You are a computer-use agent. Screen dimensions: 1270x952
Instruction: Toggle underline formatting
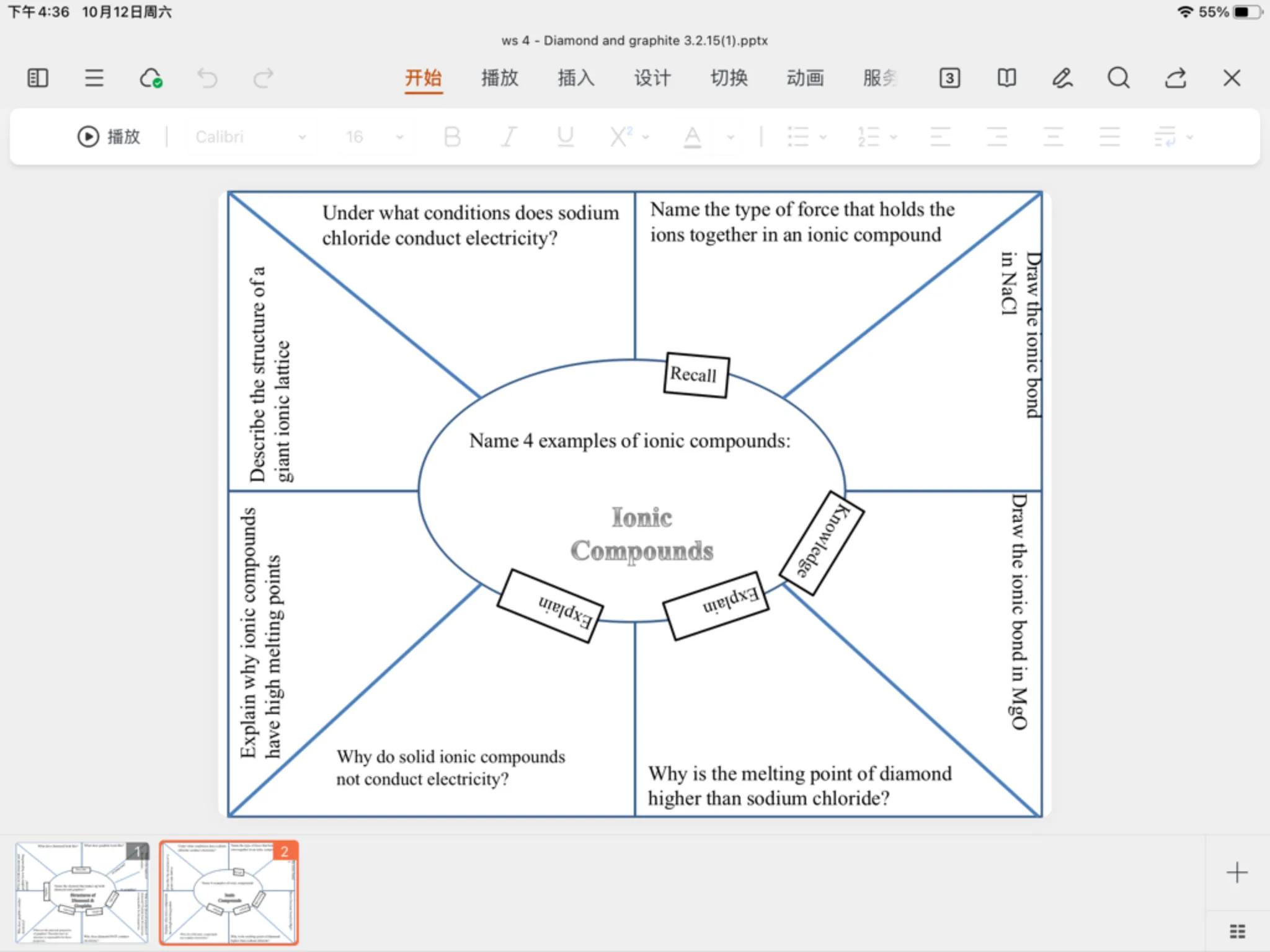click(565, 136)
